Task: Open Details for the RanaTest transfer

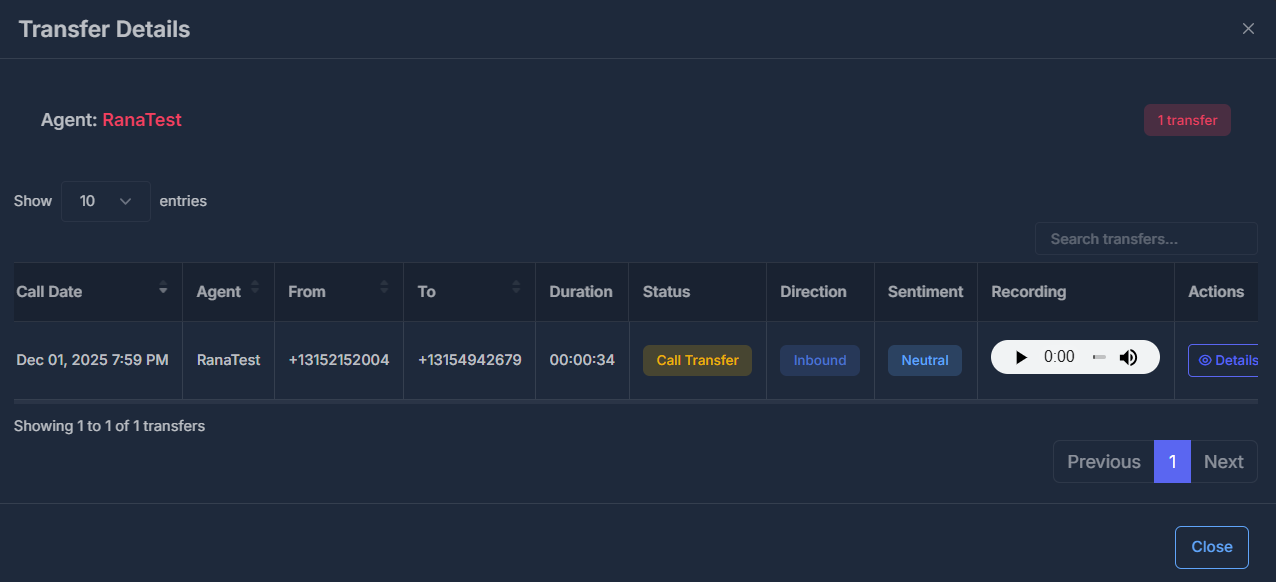Action: (x=1223, y=360)
